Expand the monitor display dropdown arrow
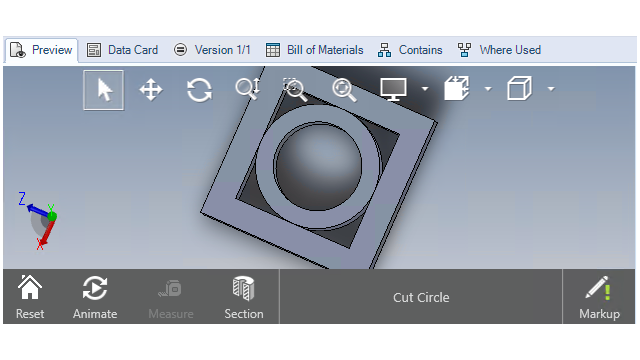640x360 pixels. 425,89
